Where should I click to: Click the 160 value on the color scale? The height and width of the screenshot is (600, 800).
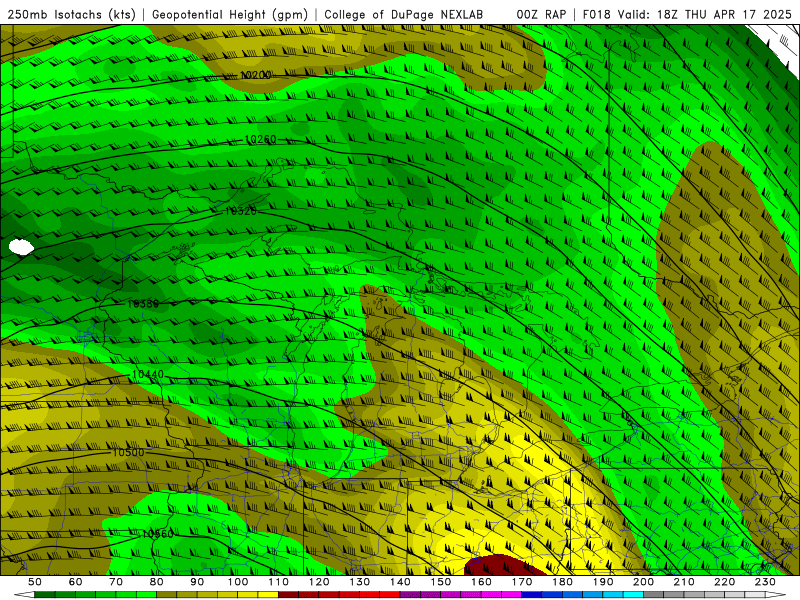coord(481,582)
